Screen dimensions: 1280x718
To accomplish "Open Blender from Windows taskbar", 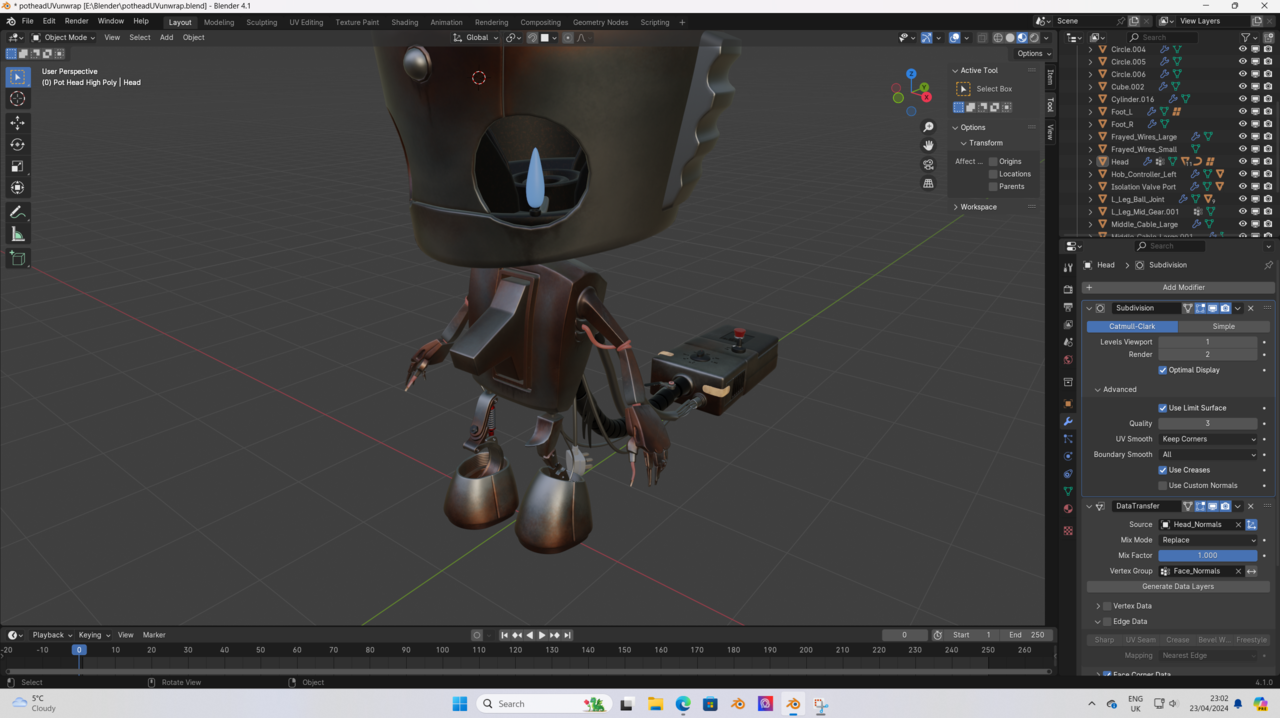I will point(792,704).
